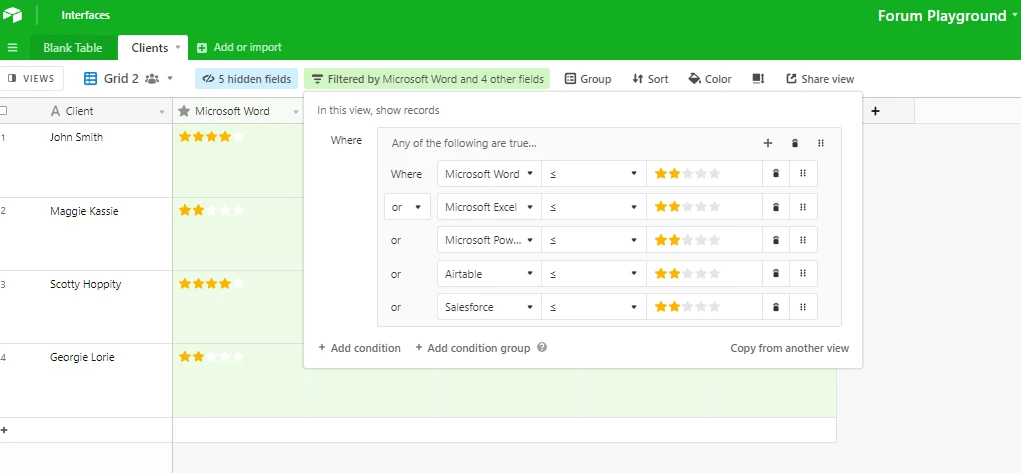Open the Group toolbar option

[588, 79]
